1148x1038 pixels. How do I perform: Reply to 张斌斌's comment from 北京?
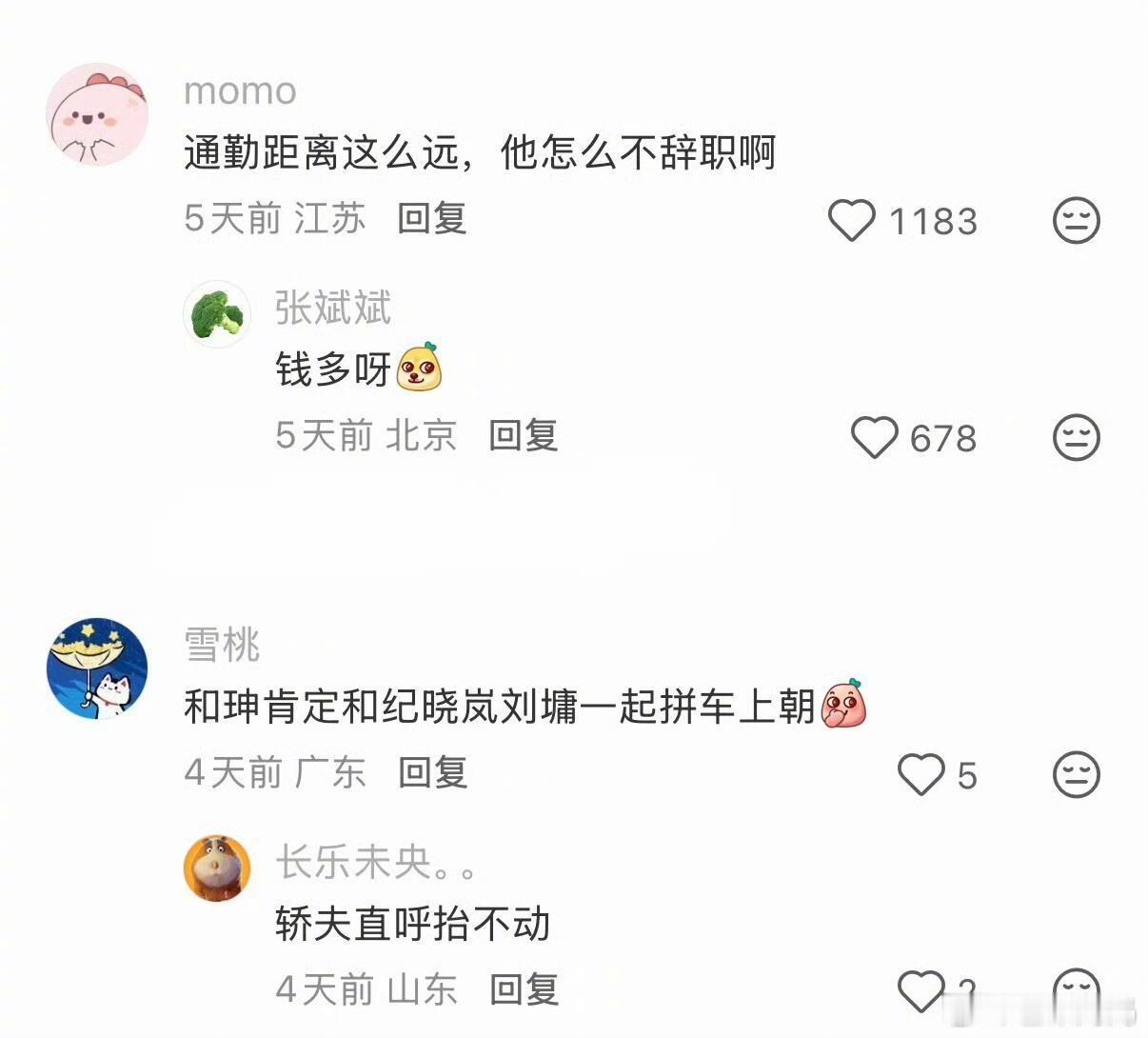click(524, 436)
